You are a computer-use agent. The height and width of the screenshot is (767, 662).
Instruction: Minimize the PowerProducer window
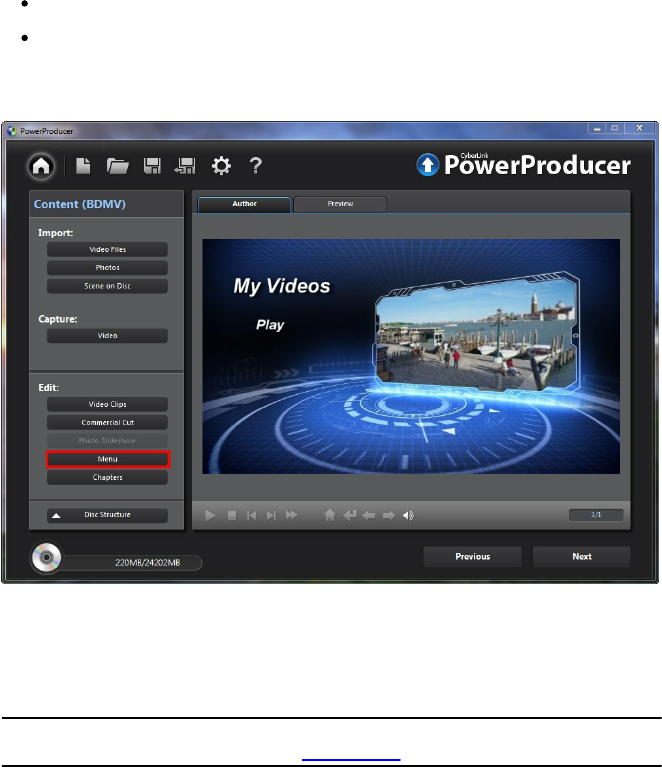click(x=597, y=129)
